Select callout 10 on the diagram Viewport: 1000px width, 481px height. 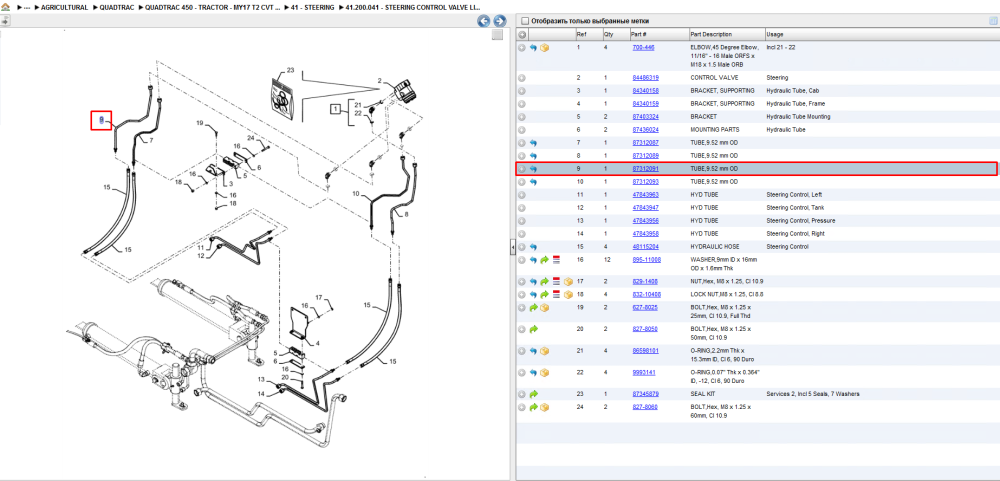(x=356, y=193)
